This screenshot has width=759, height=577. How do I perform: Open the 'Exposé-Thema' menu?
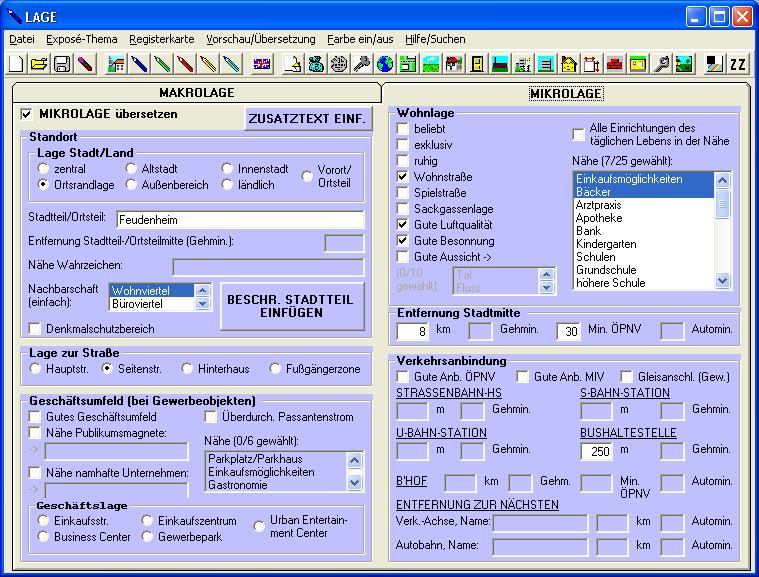(81, 39)
